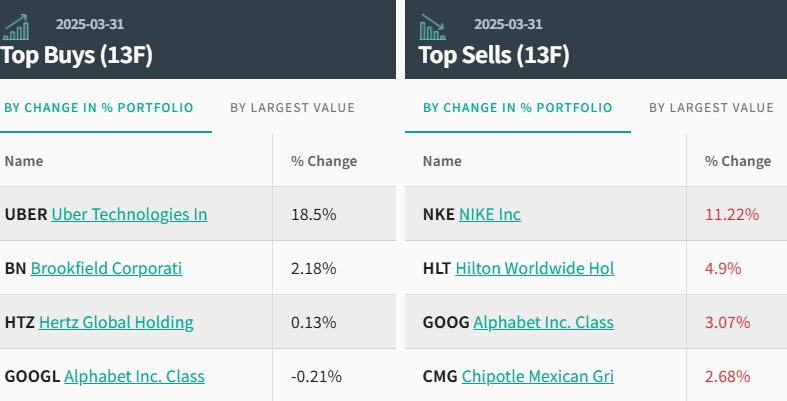Open the Hilton Worldwide Holdings link
Image resolution: width=787 pixels, height=401 pixels.
pyautogui.click(x=534, y=268)
